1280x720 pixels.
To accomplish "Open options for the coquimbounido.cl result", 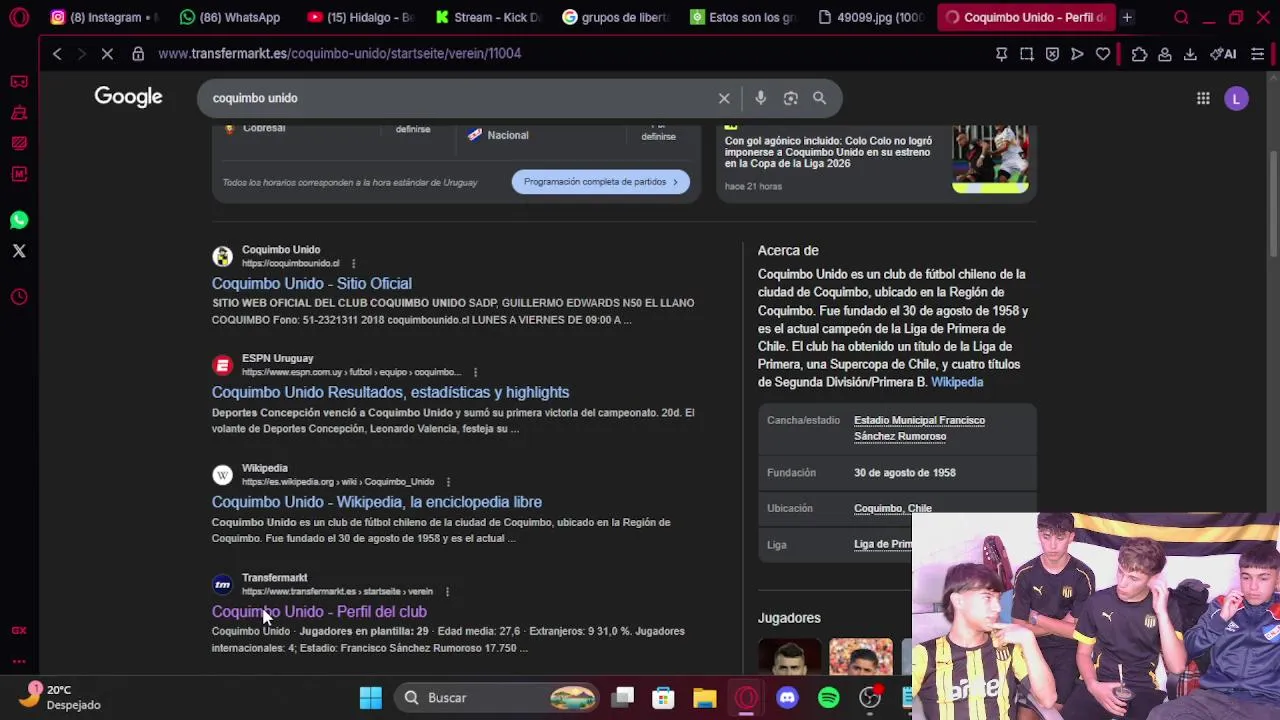I will [353, 264].
